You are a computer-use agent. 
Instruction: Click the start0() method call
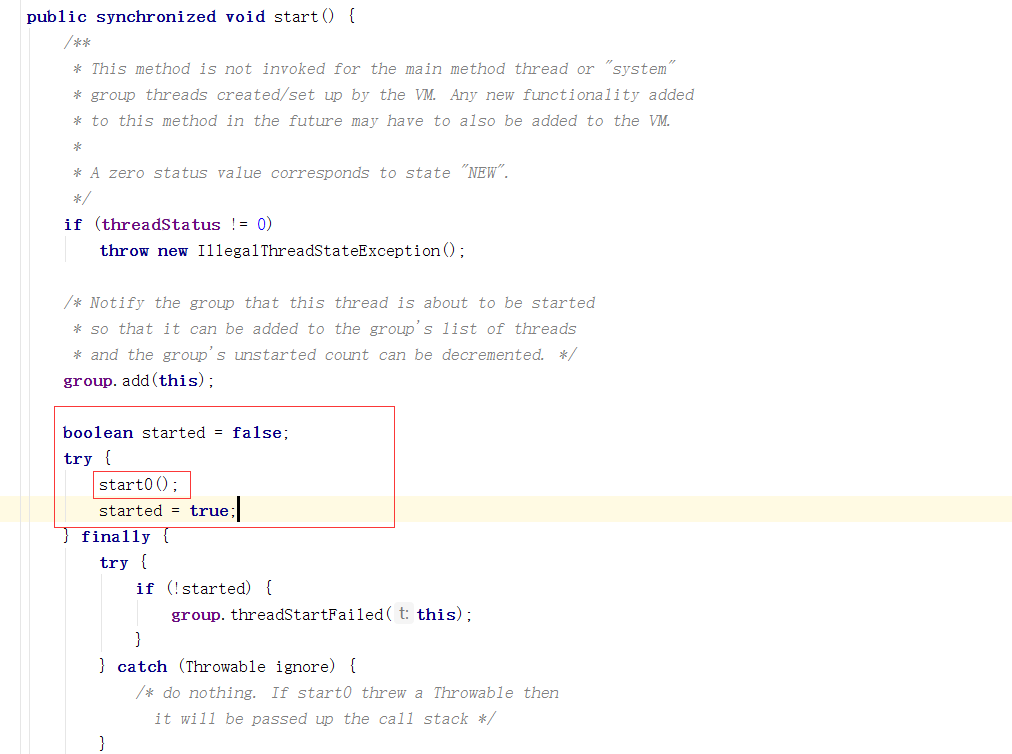pyautogui.click(x=138, y=485)
